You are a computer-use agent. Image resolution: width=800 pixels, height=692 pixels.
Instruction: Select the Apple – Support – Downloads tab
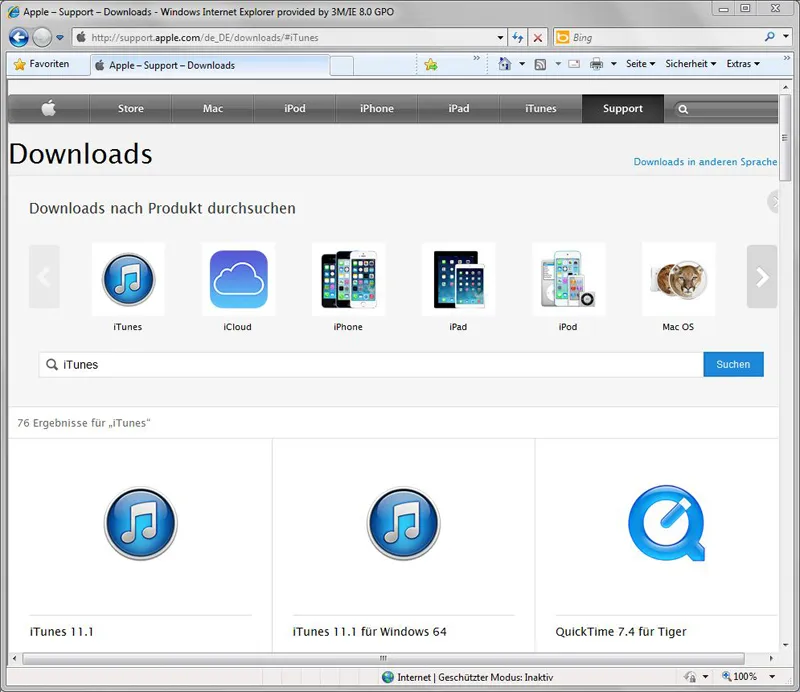pos(209,65)
